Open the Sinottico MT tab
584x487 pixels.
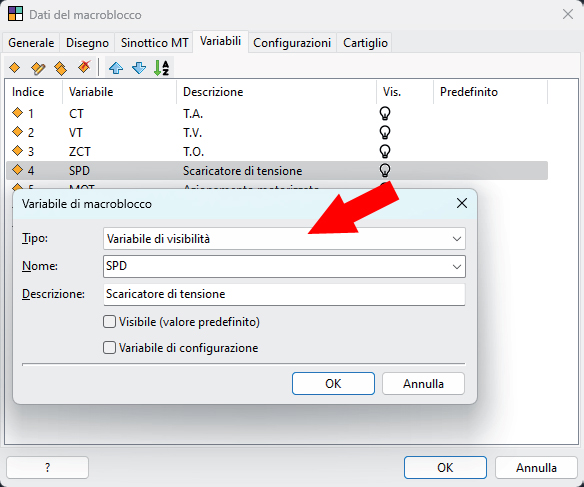click(x=155, y=43)
